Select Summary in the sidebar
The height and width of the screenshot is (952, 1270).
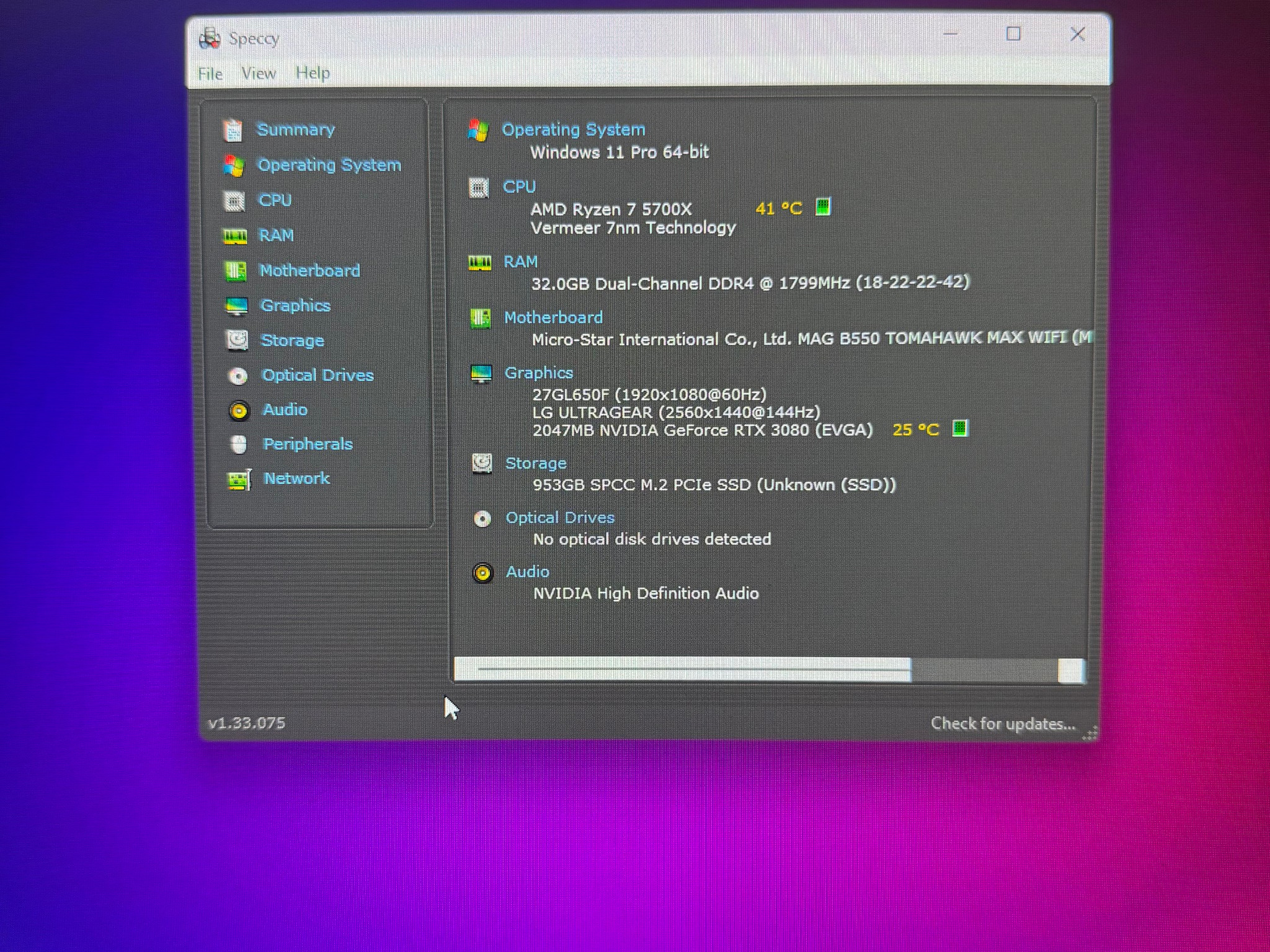tap(296, 130)
